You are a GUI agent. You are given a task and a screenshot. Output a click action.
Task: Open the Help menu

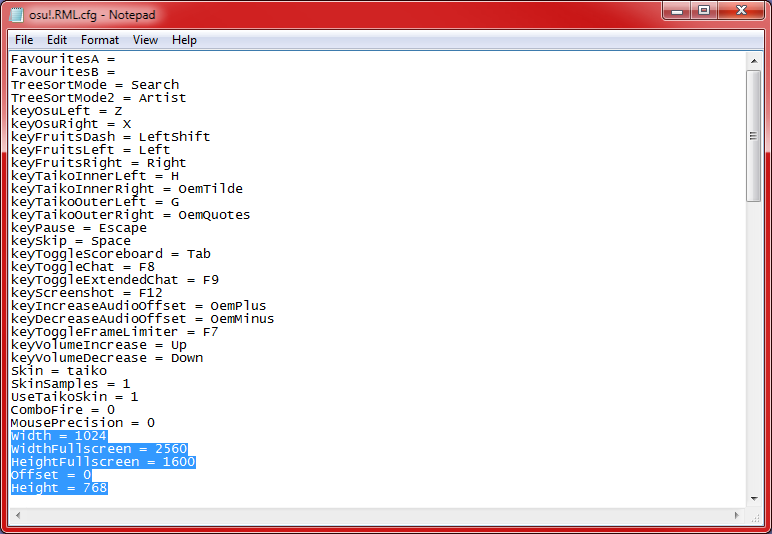click(184, 40)
